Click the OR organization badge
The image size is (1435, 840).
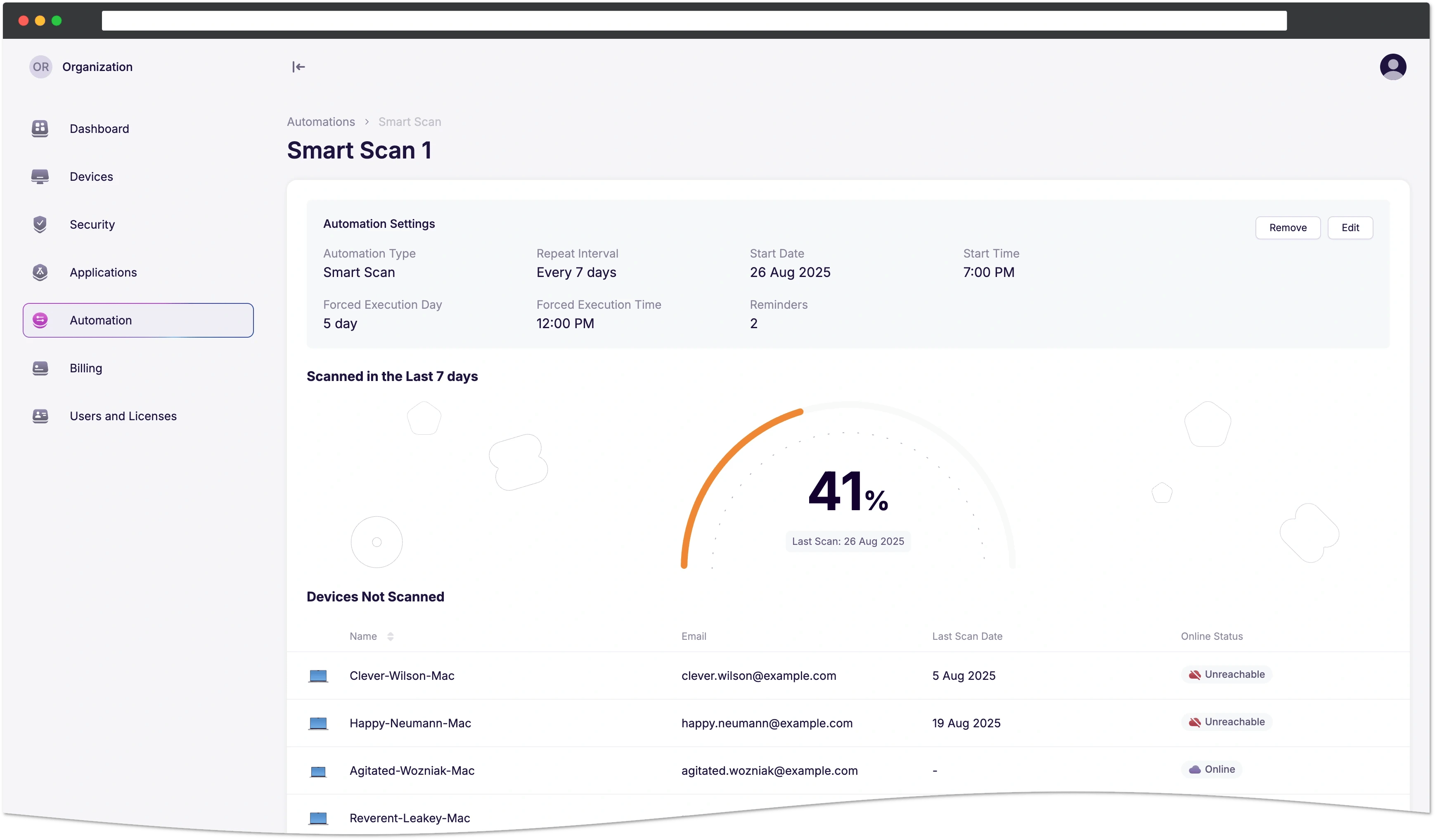tap(40, 66)
